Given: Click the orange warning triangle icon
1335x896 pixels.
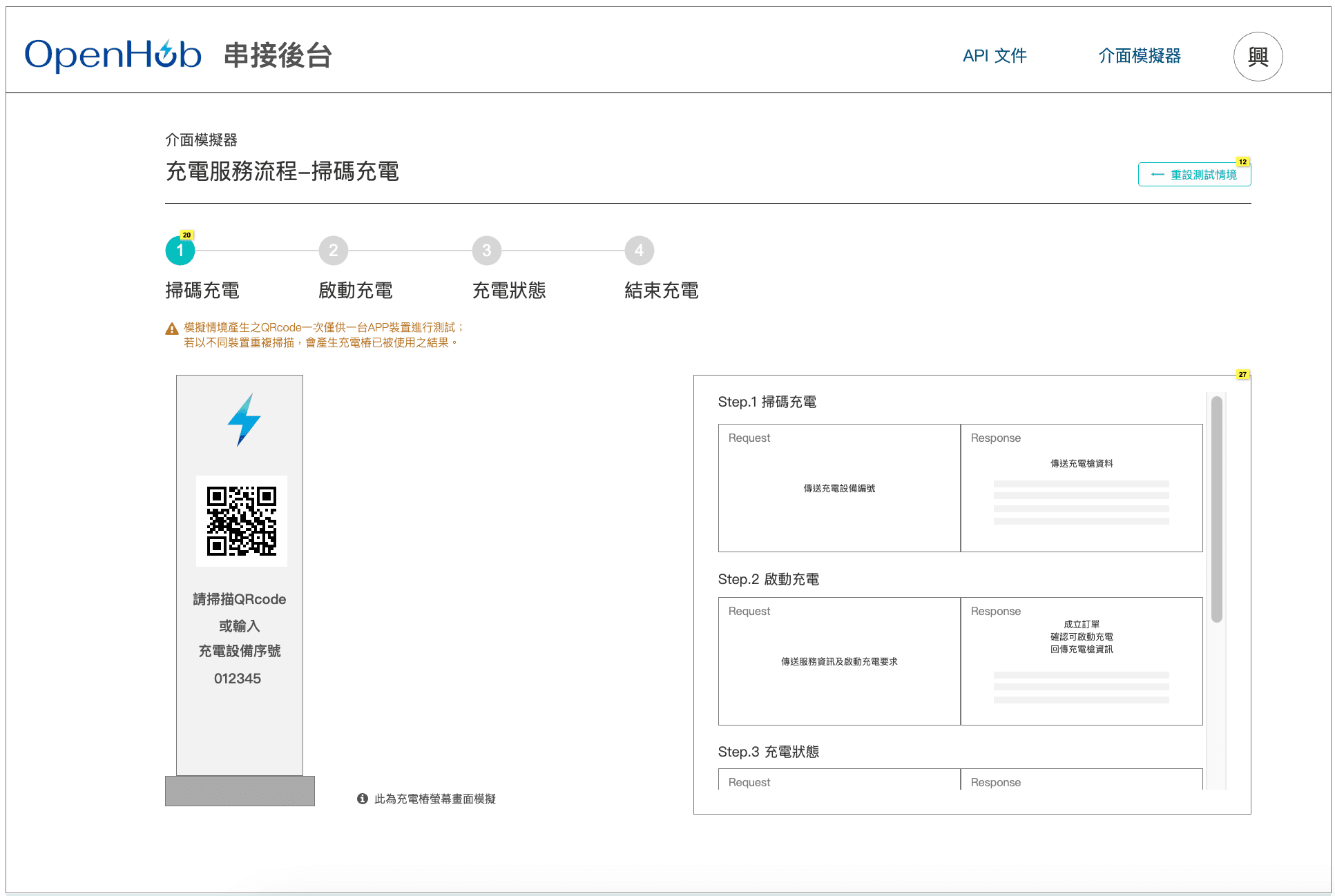Looking at the screenshot, I should point(172,329).
